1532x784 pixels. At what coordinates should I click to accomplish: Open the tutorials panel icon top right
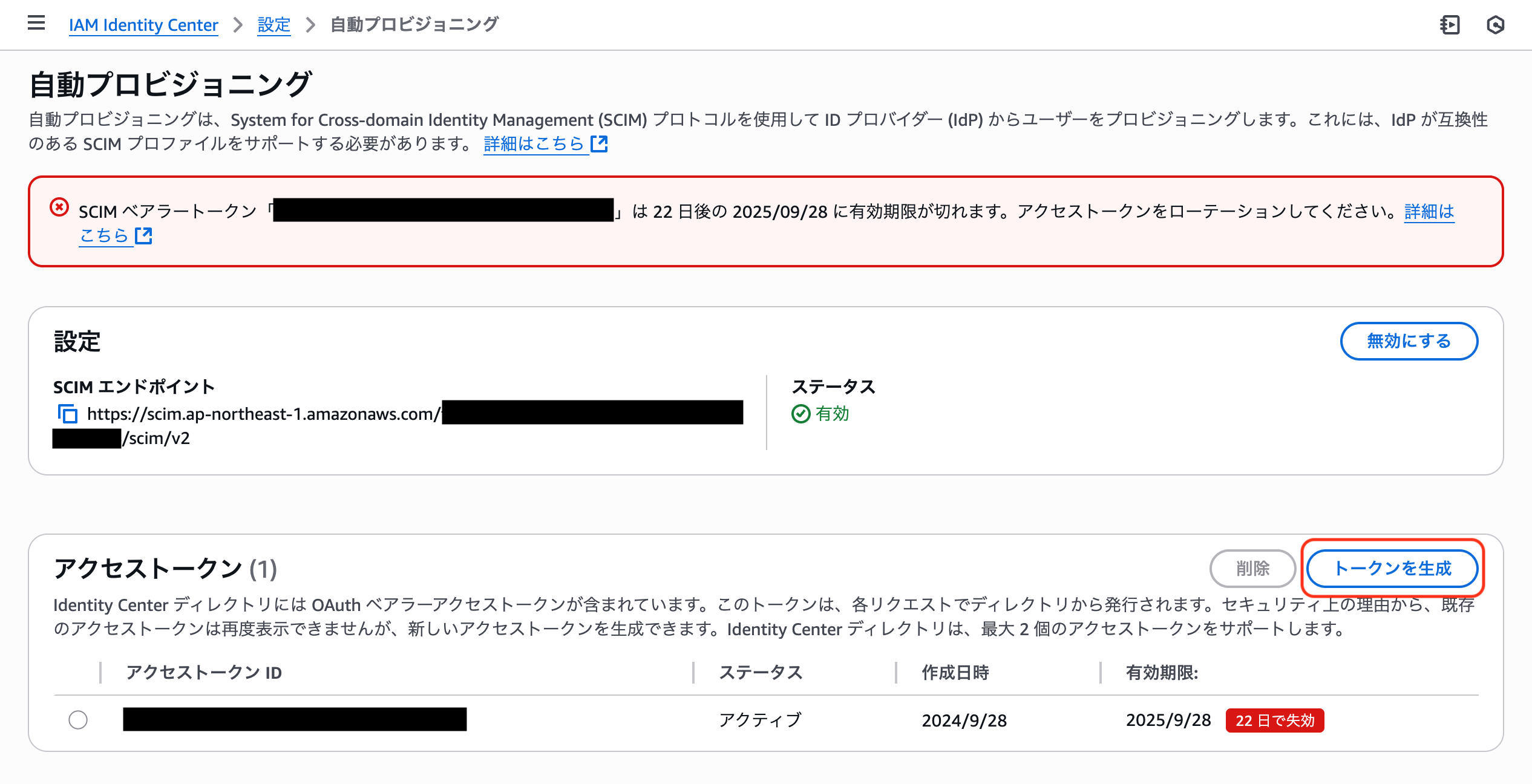point(1450,25)
